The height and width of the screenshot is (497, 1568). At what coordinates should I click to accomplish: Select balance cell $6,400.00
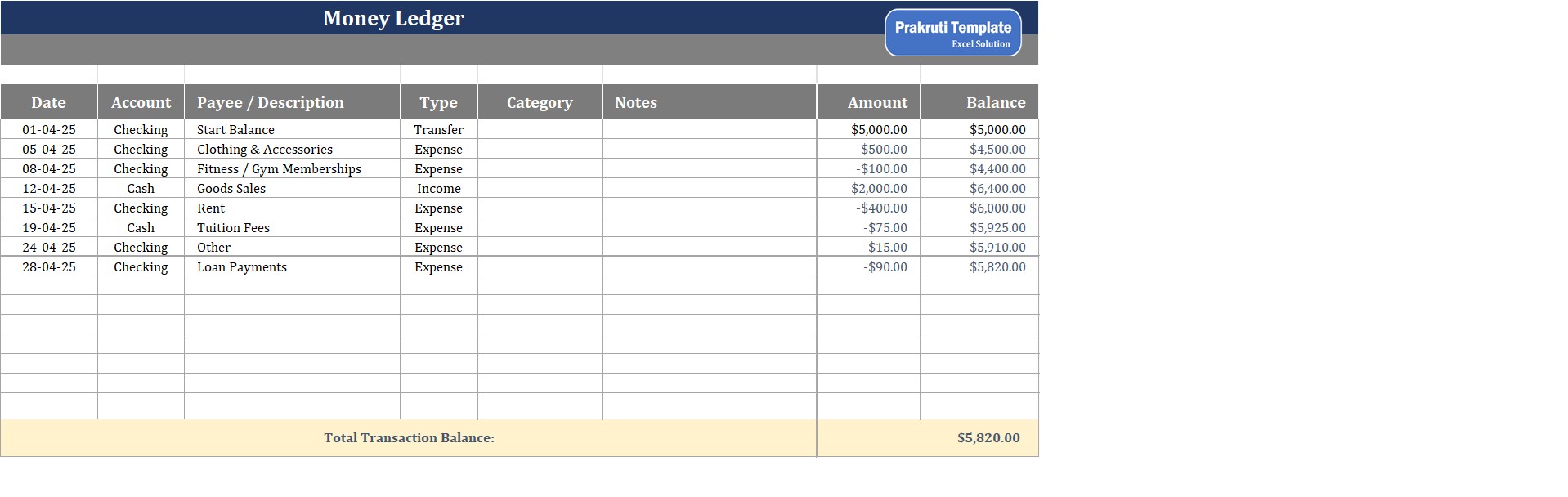tap(979, 188)
